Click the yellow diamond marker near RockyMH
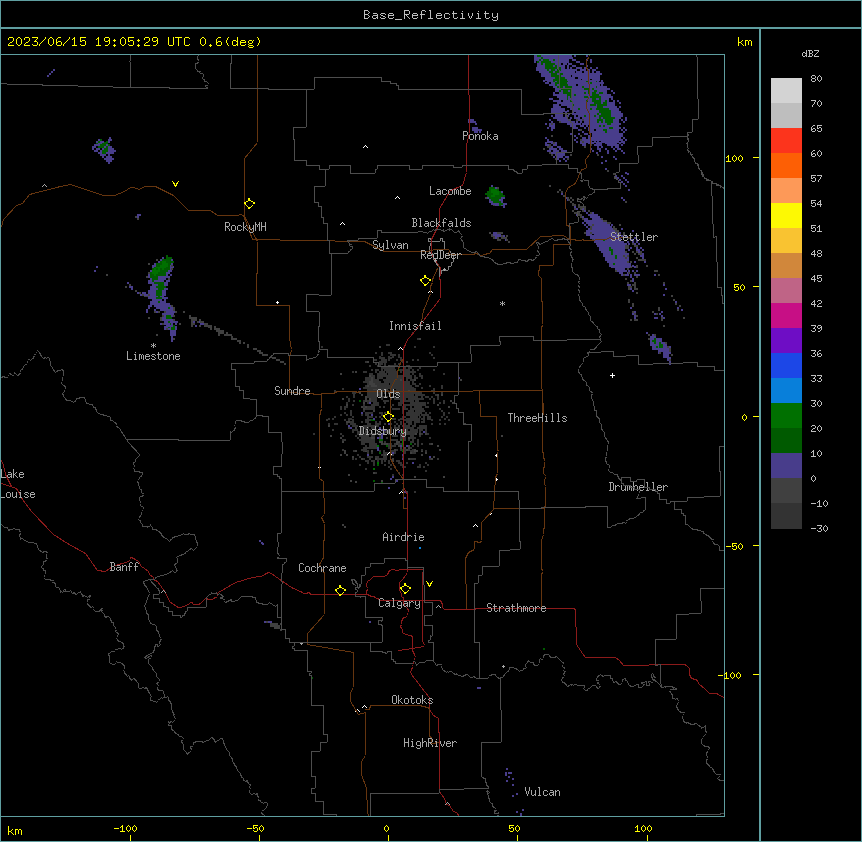The height and width of the screenshot is (842, 862). click(x=249, y=204)
